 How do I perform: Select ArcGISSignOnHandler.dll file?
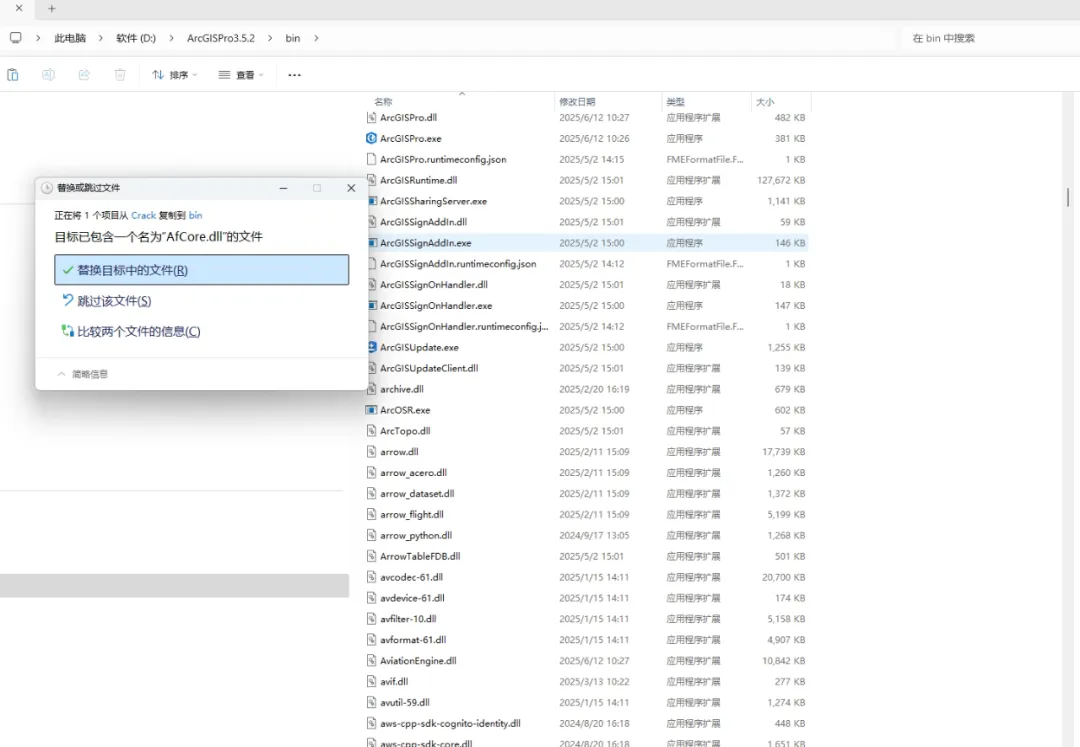point(434,284)
